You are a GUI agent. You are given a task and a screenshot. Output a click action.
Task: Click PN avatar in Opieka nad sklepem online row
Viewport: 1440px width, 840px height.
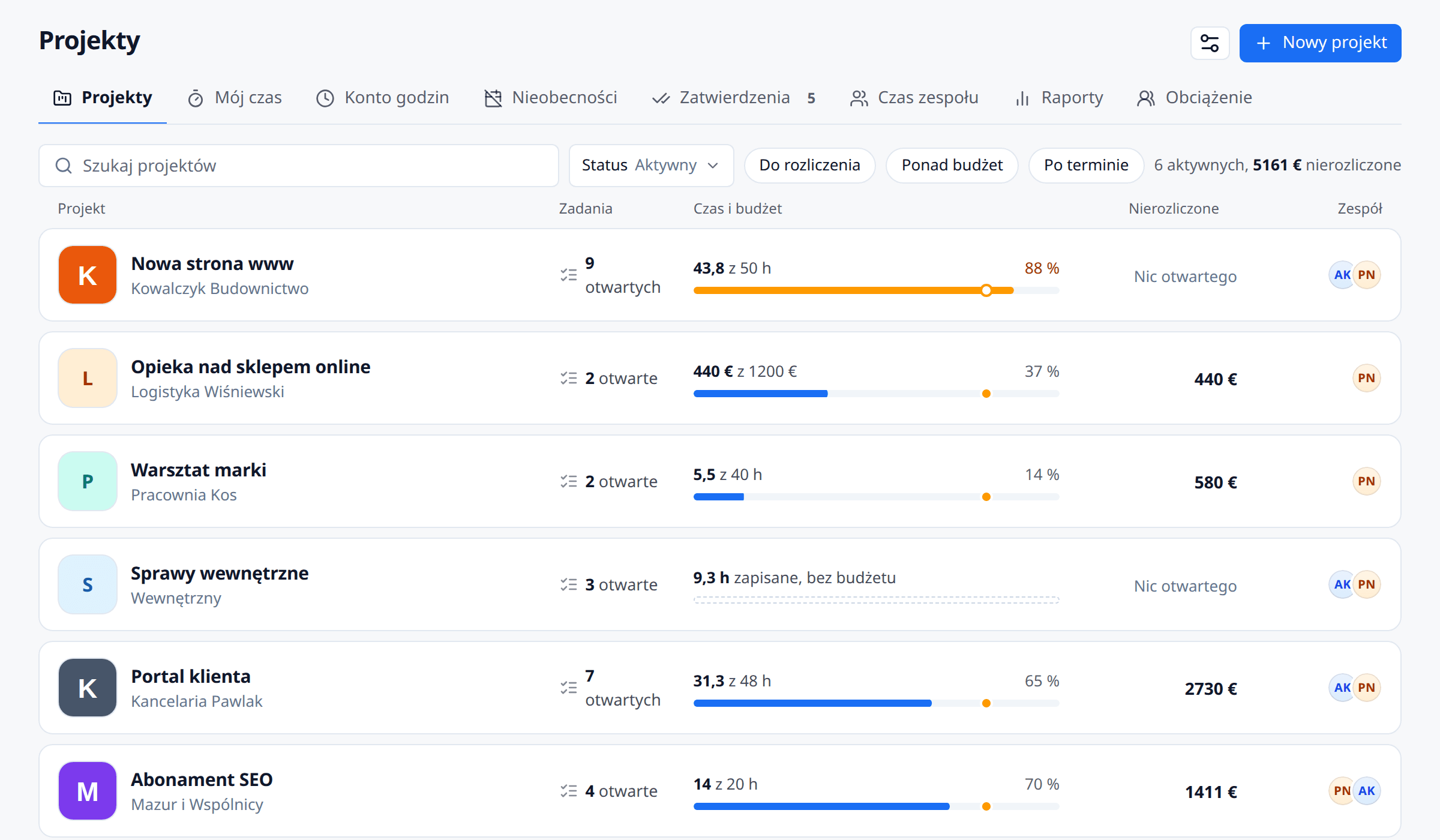point(1367,378)
